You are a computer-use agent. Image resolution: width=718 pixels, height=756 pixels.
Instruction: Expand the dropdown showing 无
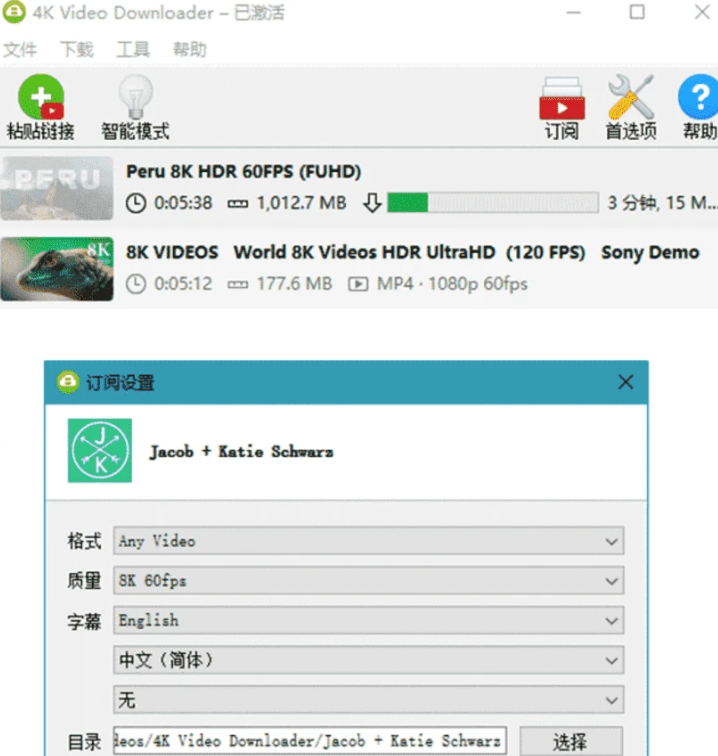tap(369, 700)
